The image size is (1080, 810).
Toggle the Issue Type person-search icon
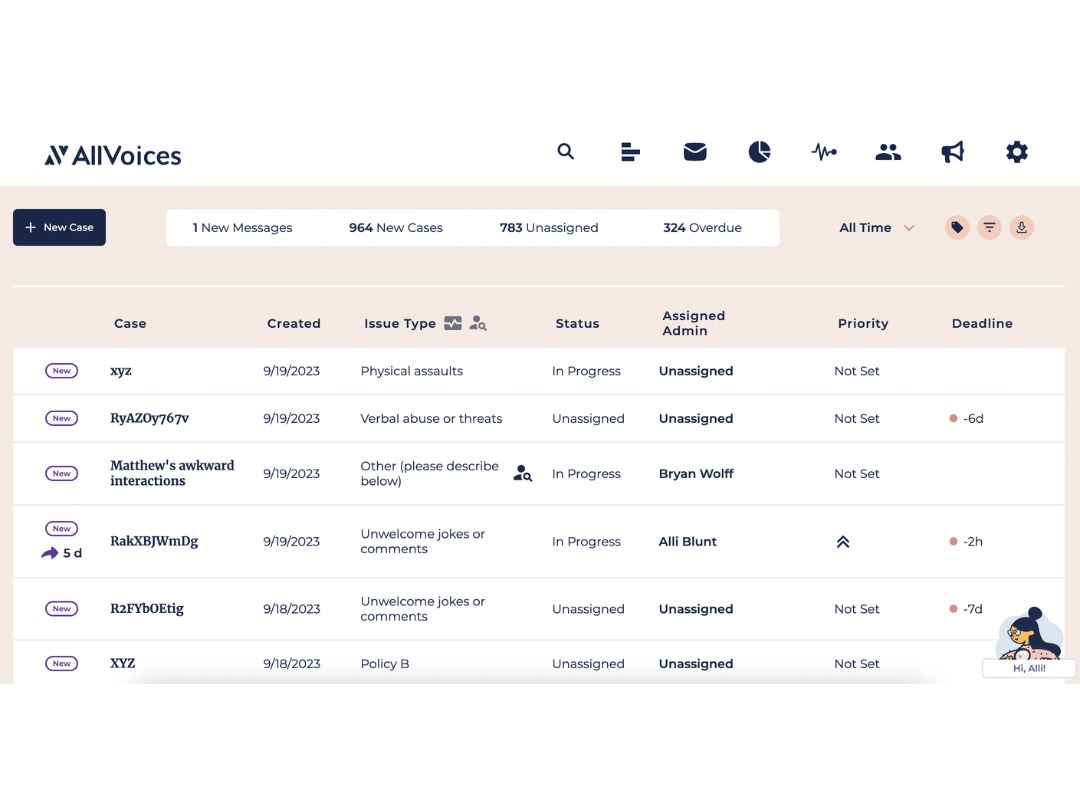478,323
